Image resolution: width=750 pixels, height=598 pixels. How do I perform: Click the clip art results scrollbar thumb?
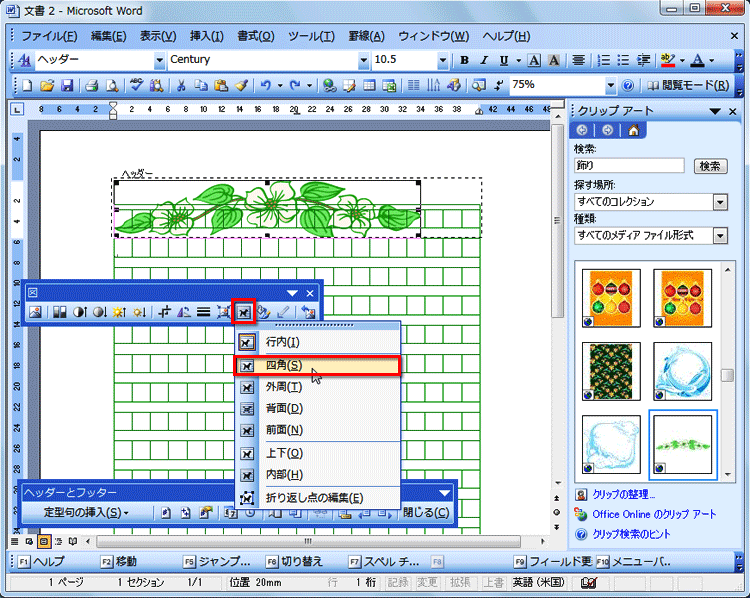(727, 375)
